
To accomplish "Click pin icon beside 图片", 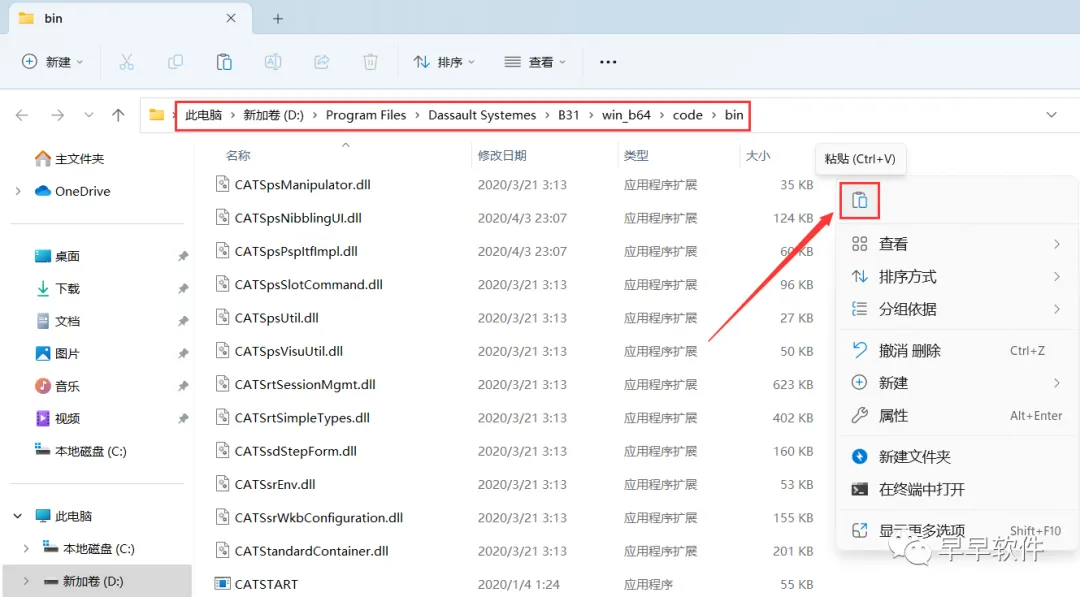I will [183, 353].
